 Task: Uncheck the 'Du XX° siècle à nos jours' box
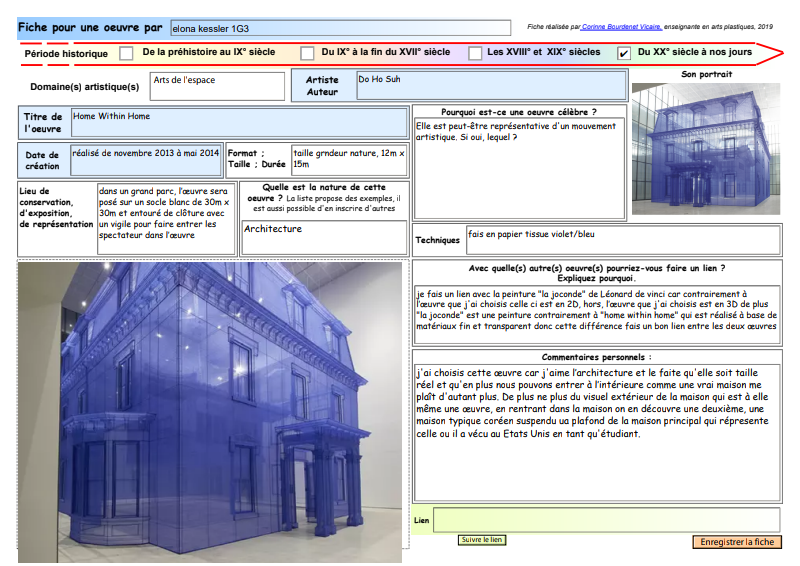624,53
